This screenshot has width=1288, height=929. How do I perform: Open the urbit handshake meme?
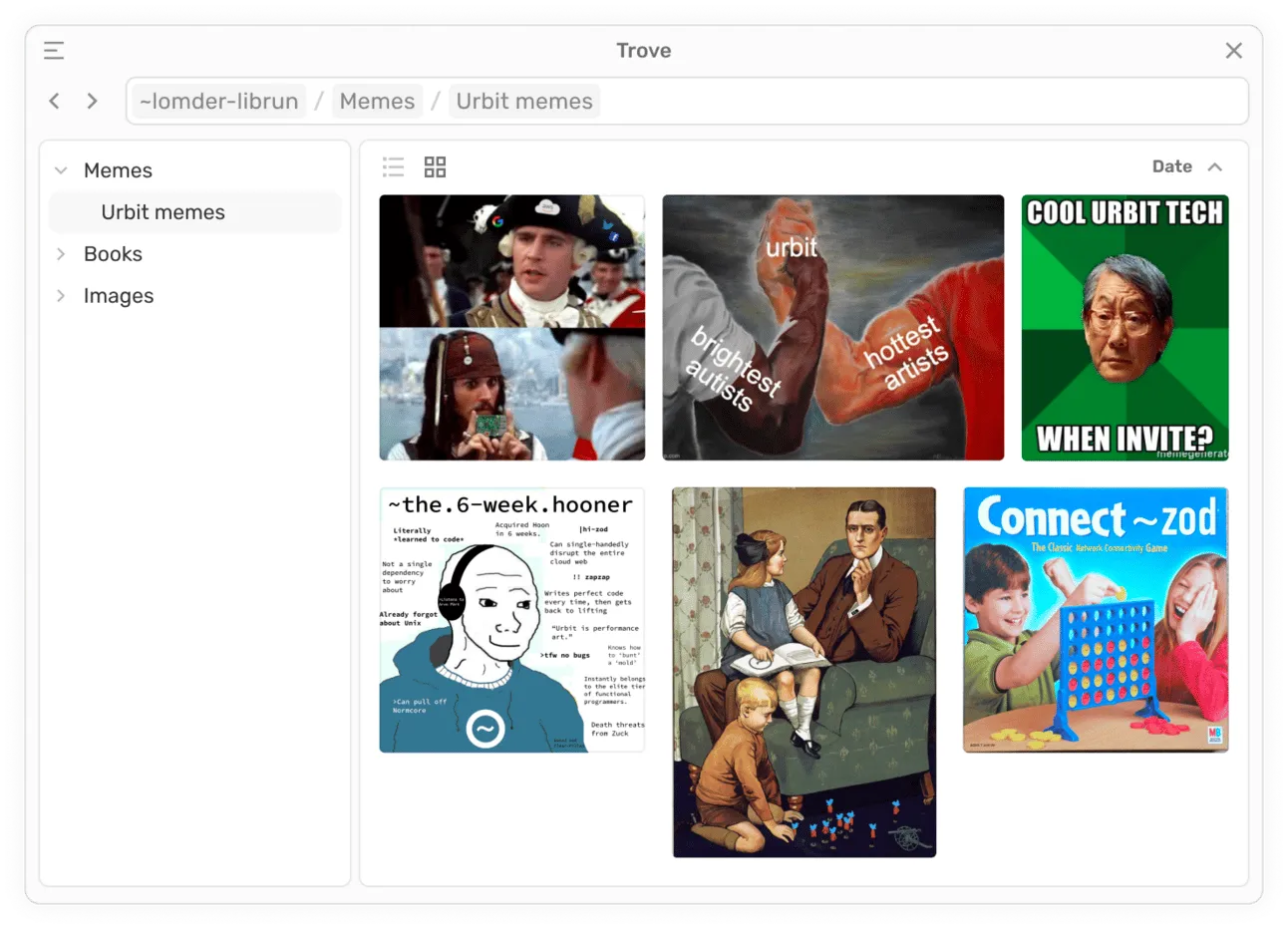(832, 327)
